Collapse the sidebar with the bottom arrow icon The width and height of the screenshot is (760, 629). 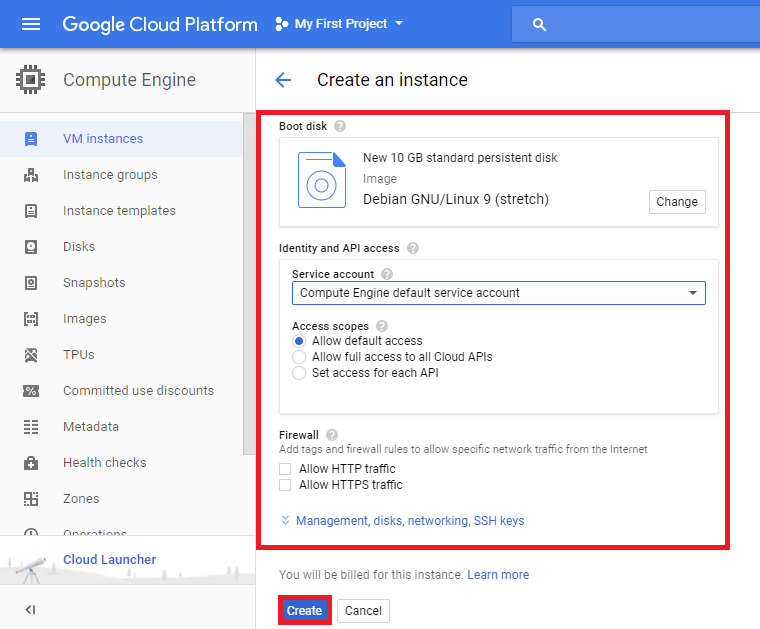point(30,610)
